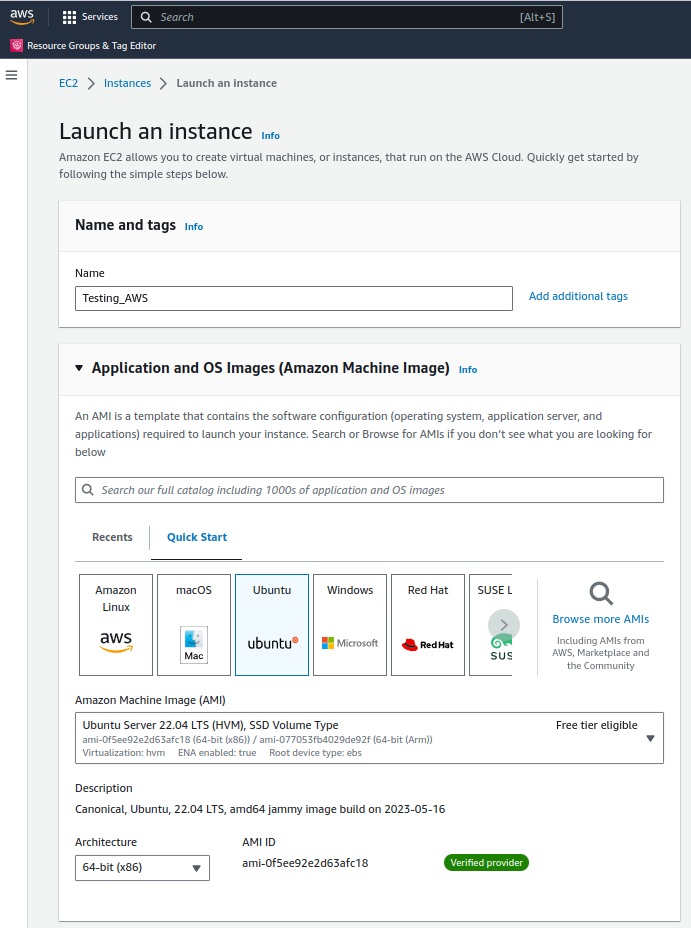This screenshot has height=928, width=691.
Task: Click Resource Groups & Tag Editor icon
Action: 17,46
